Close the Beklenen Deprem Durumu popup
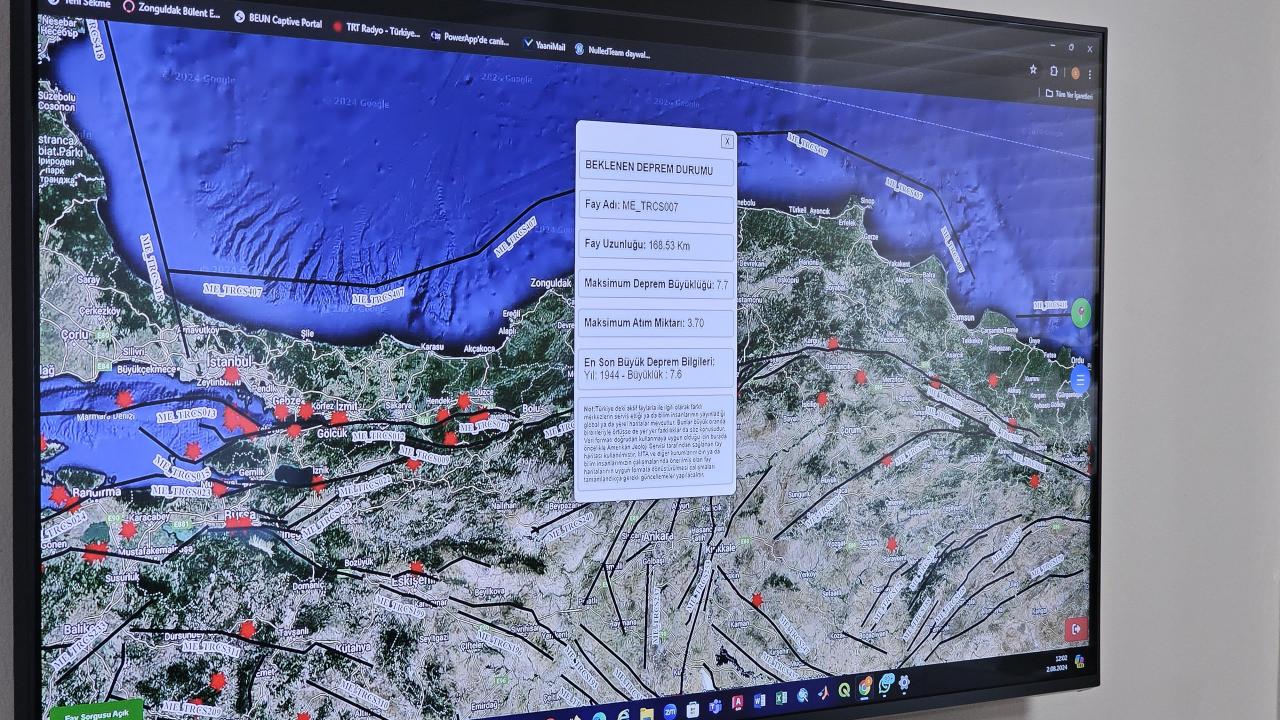1280x720 pixels. click(727, 142)
